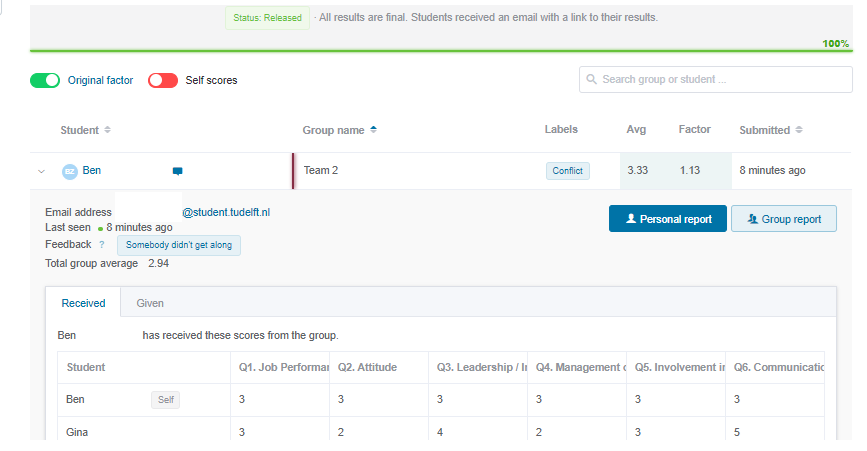Click the student.tudelft.nl email link

point(226,212)
